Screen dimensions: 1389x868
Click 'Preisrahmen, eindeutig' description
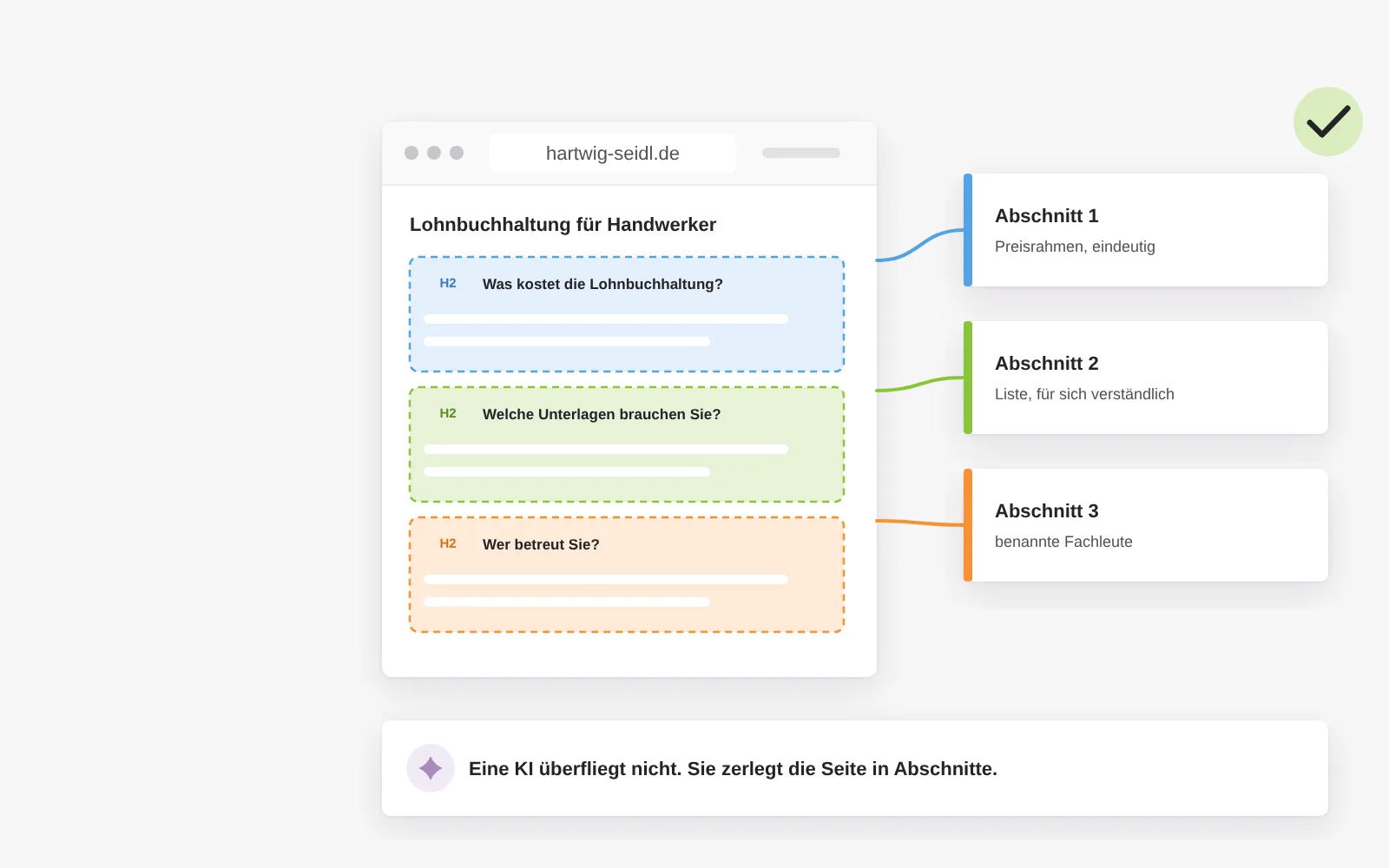(1075, 247)
